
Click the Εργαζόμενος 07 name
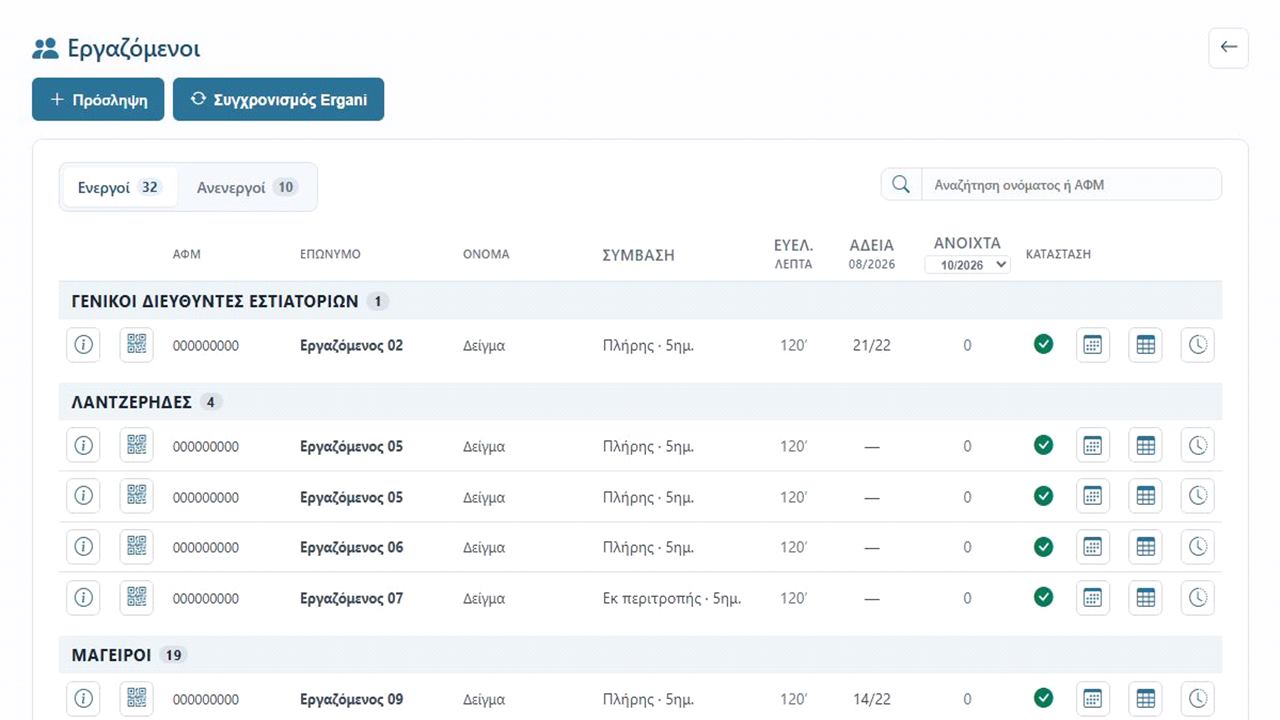pos(352,599)
